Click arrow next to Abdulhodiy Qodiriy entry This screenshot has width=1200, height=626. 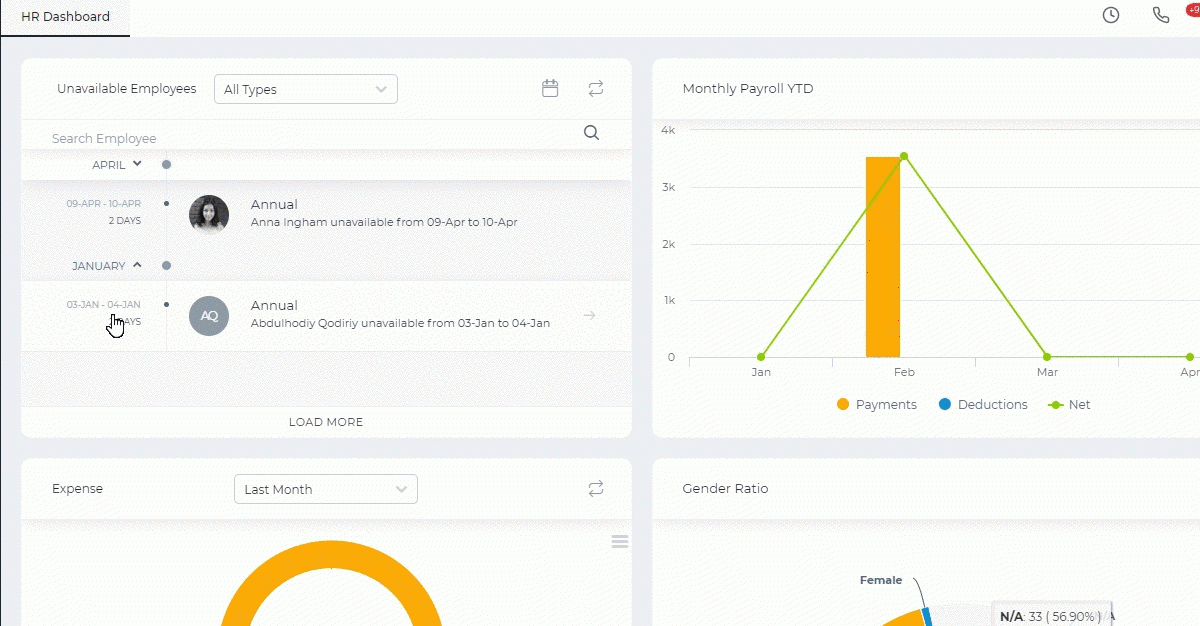590,316
